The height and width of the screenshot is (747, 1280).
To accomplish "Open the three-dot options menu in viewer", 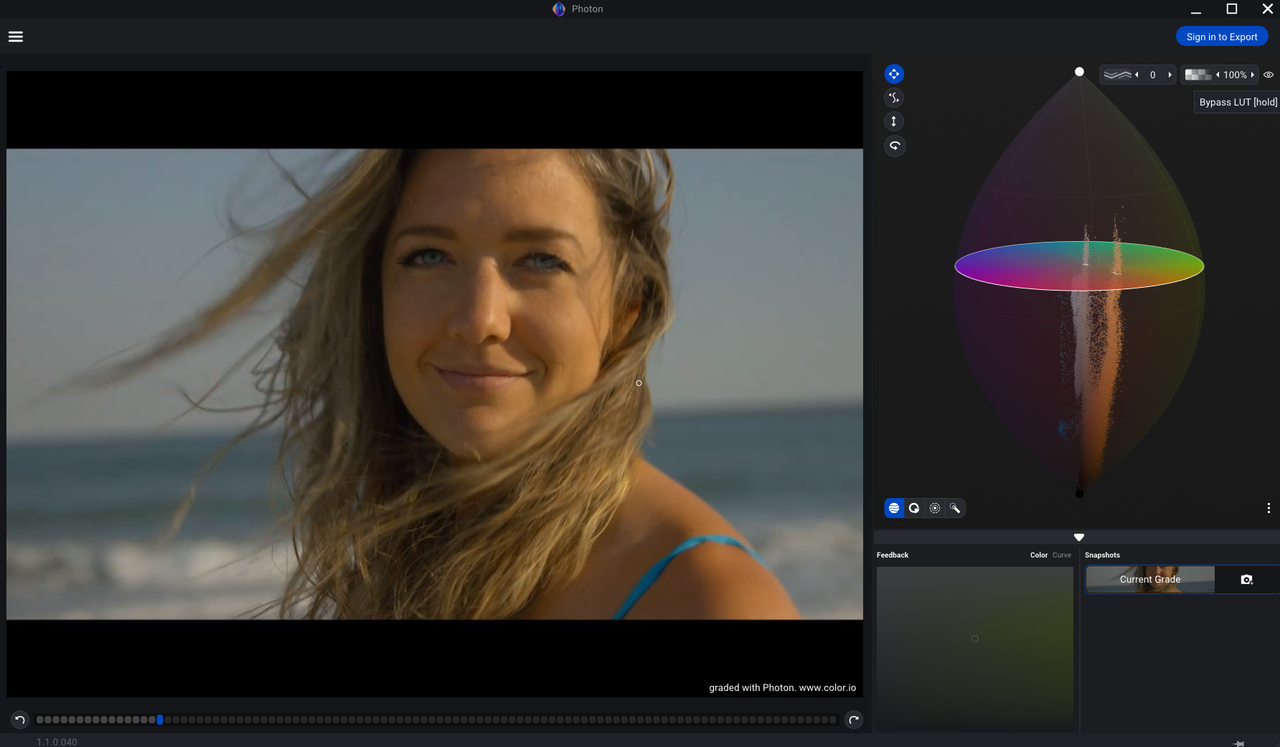I will coord(1268,508).
